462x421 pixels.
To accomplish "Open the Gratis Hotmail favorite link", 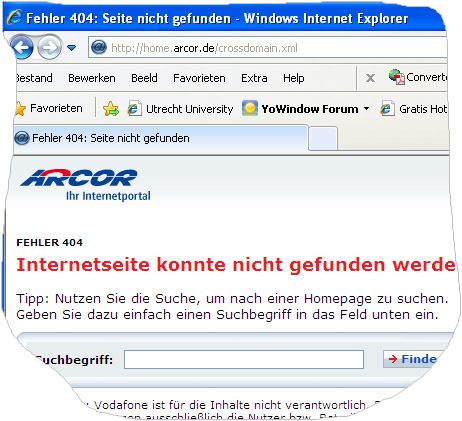I will [414, 109].
